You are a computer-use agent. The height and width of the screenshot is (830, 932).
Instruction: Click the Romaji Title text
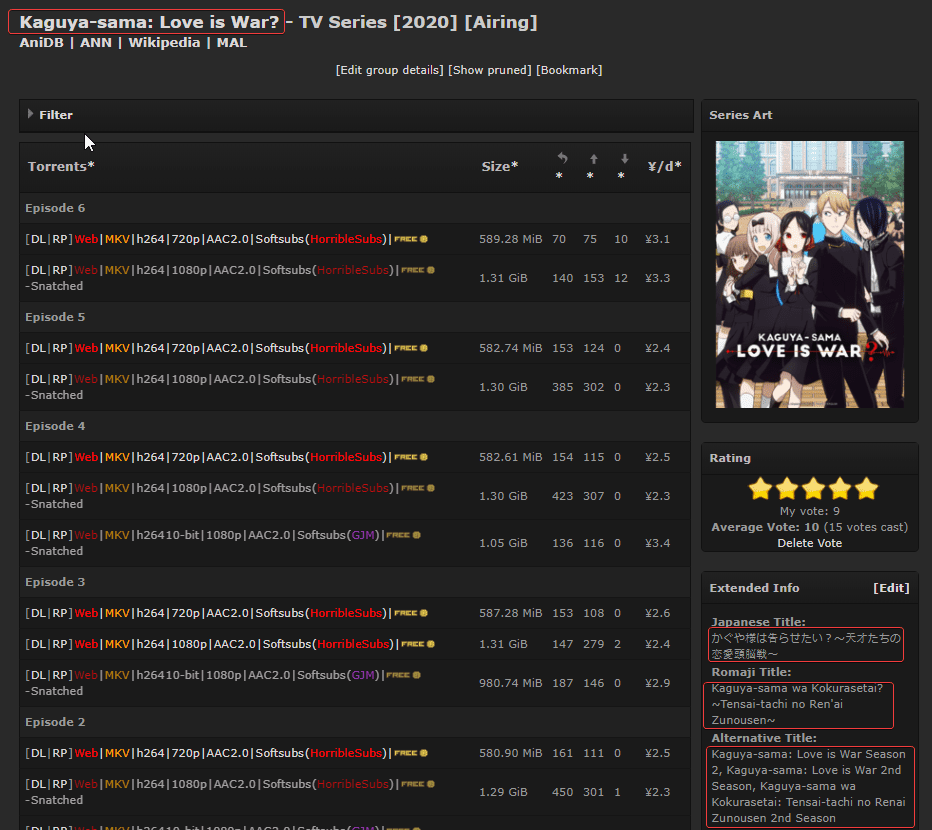(798, 704)
